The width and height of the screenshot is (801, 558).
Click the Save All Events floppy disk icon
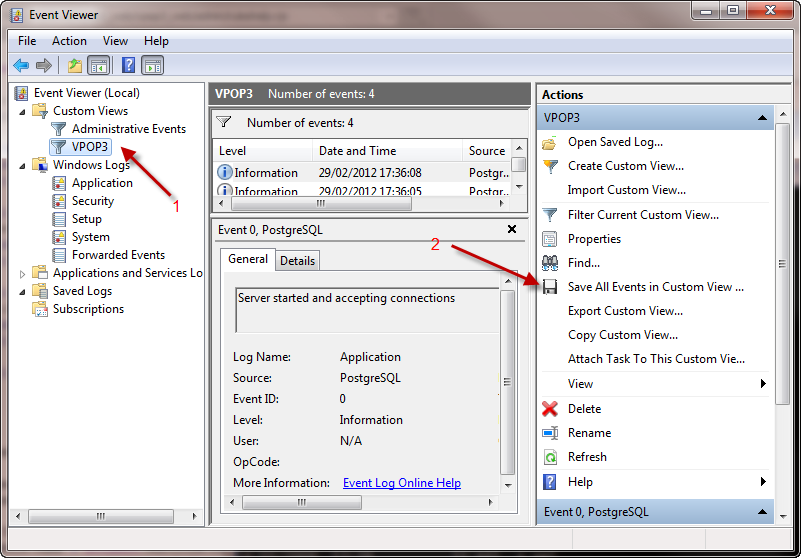550,287
